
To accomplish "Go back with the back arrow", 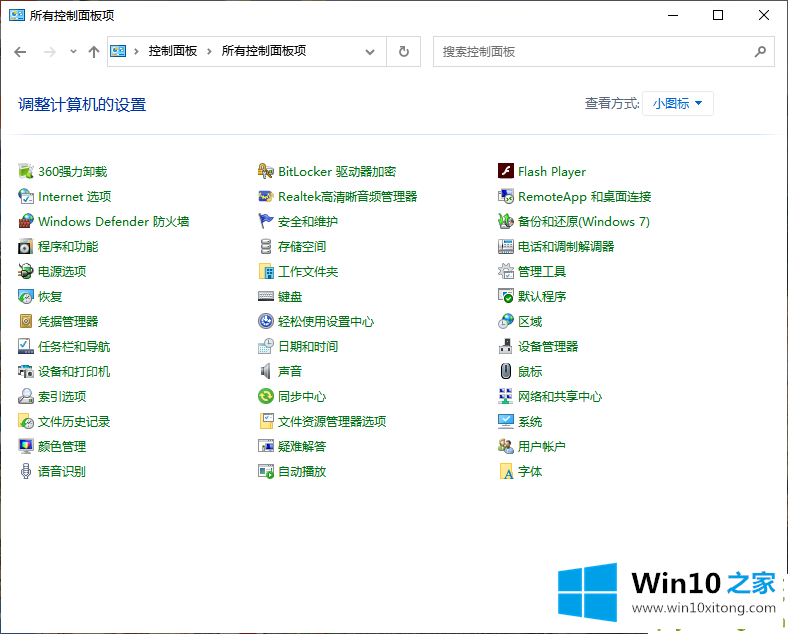I will tap(20, 51).
